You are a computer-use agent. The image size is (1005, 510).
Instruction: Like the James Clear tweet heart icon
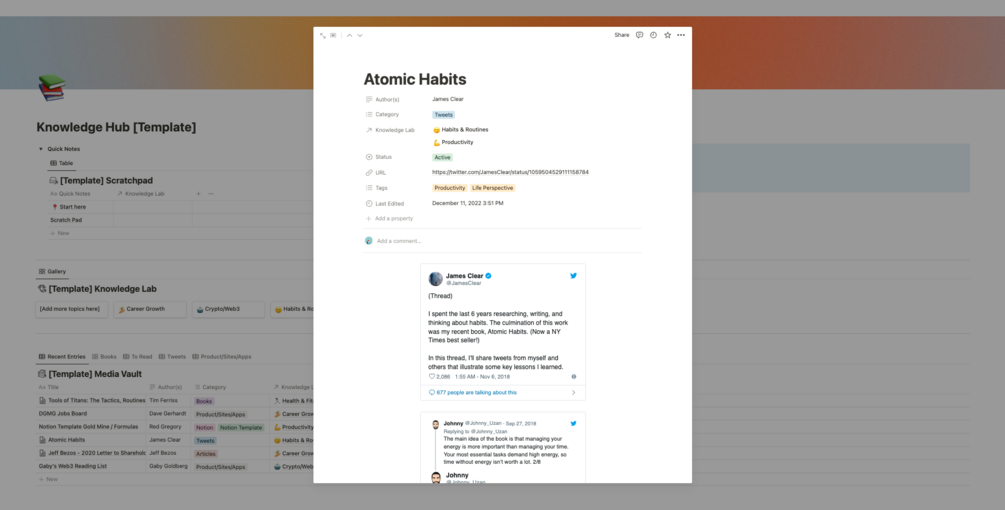tap(432, 377)
